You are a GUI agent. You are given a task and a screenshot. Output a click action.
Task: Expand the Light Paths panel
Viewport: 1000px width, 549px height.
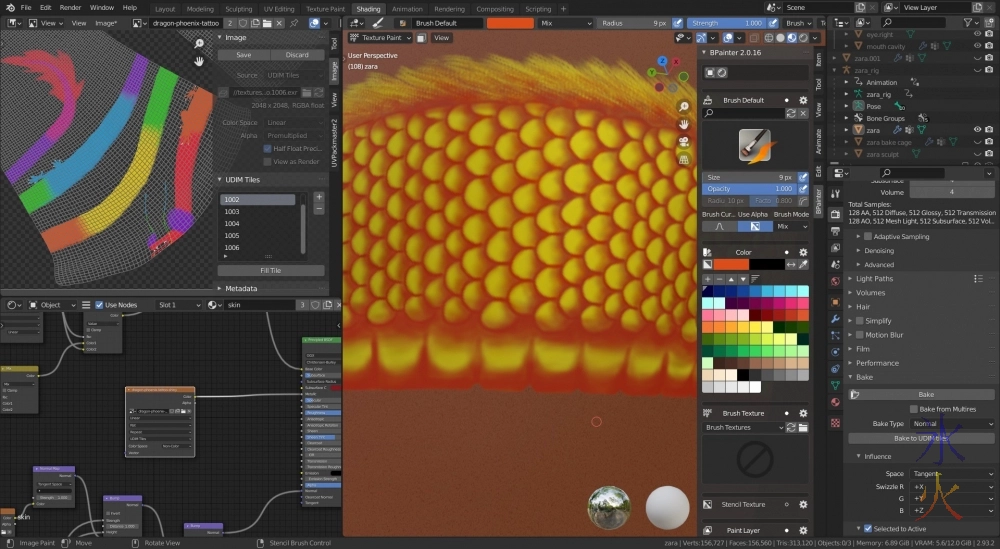coord(875,279)
